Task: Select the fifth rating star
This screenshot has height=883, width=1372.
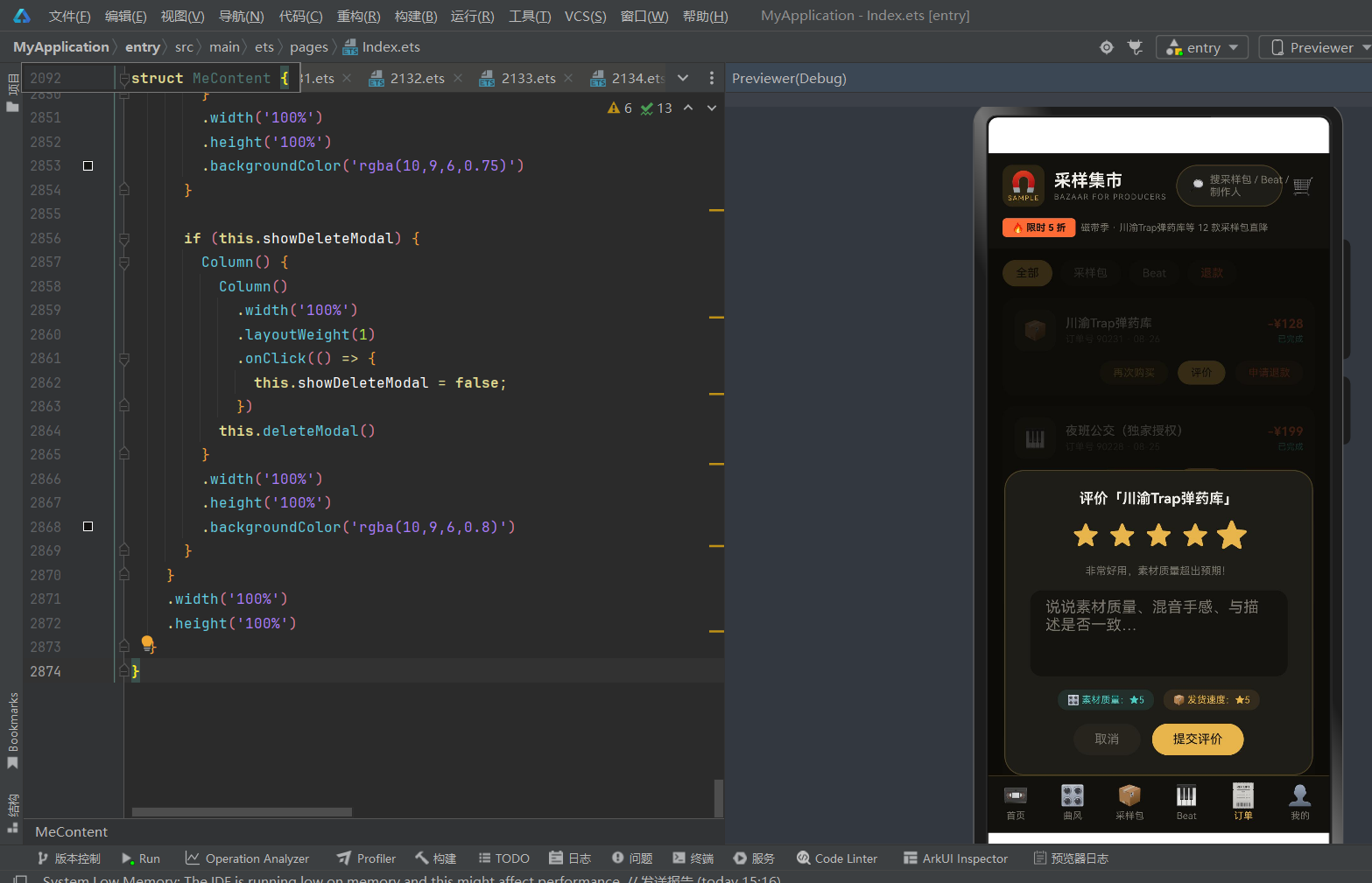Action: click(1231, 535)
